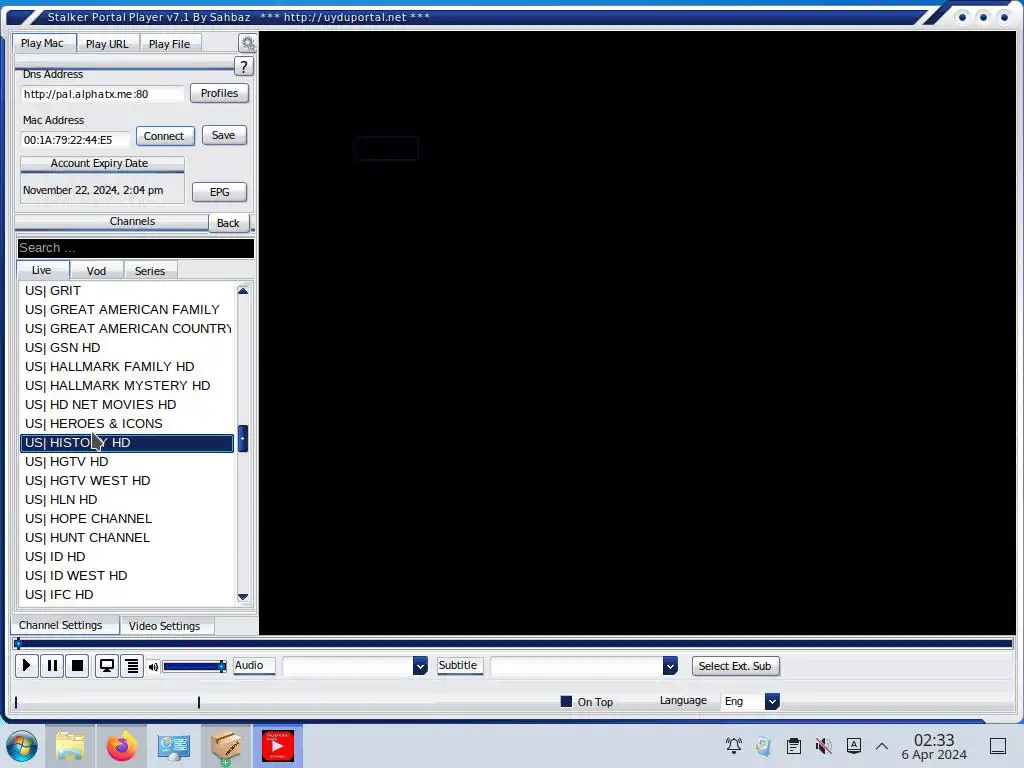1024x768 pixels.
Task: Enable the On Top checkbox
Action: (566, 701)
